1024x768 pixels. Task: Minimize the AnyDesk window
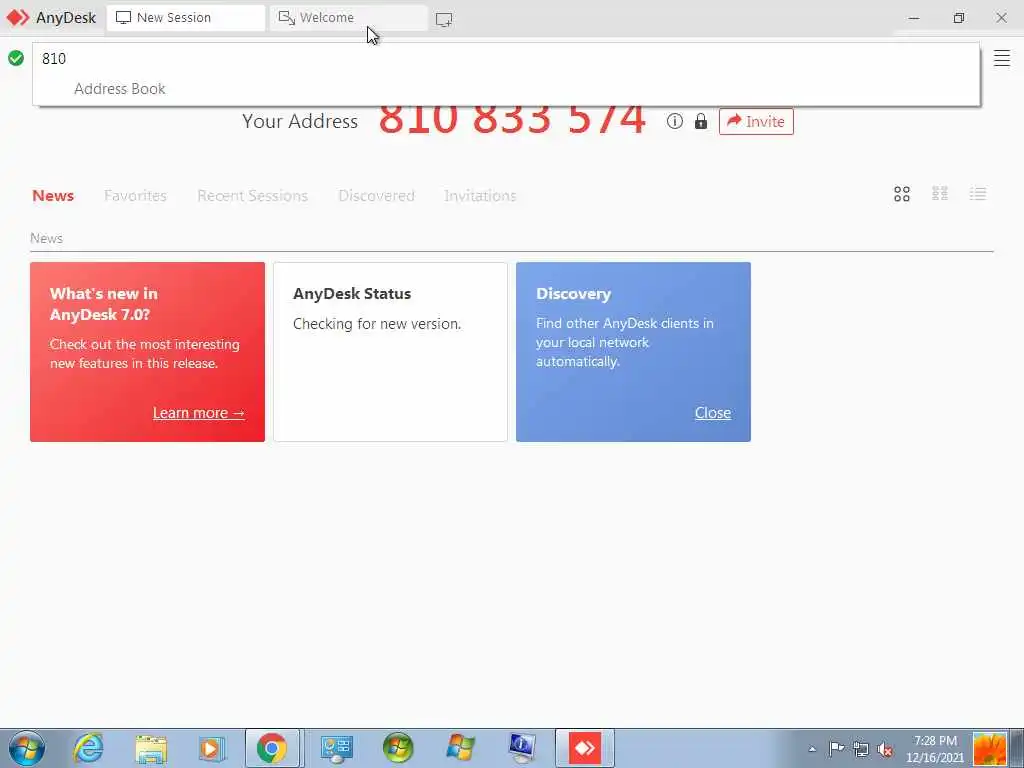[914, 18]
